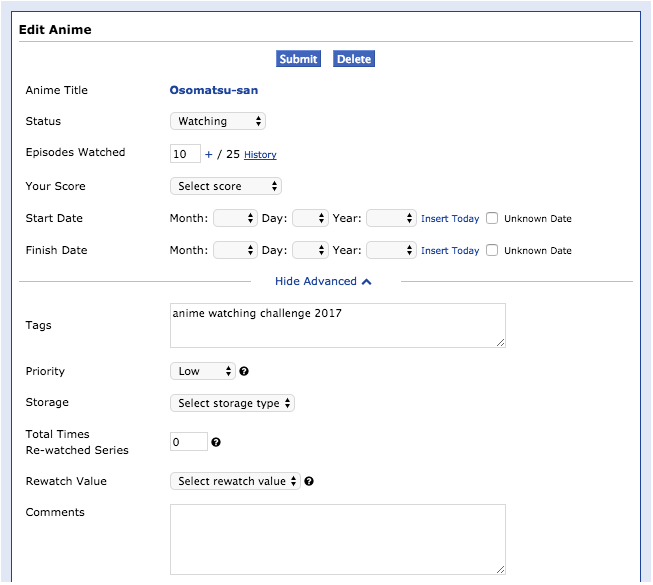Click Insert Today for Finish Date
Viewport: 653px width, 585px height.
(x=450, y=251)
